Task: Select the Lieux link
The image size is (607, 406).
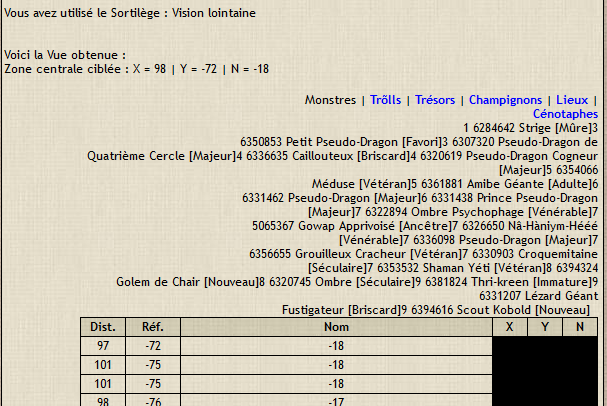Action: tap(572, 100)
